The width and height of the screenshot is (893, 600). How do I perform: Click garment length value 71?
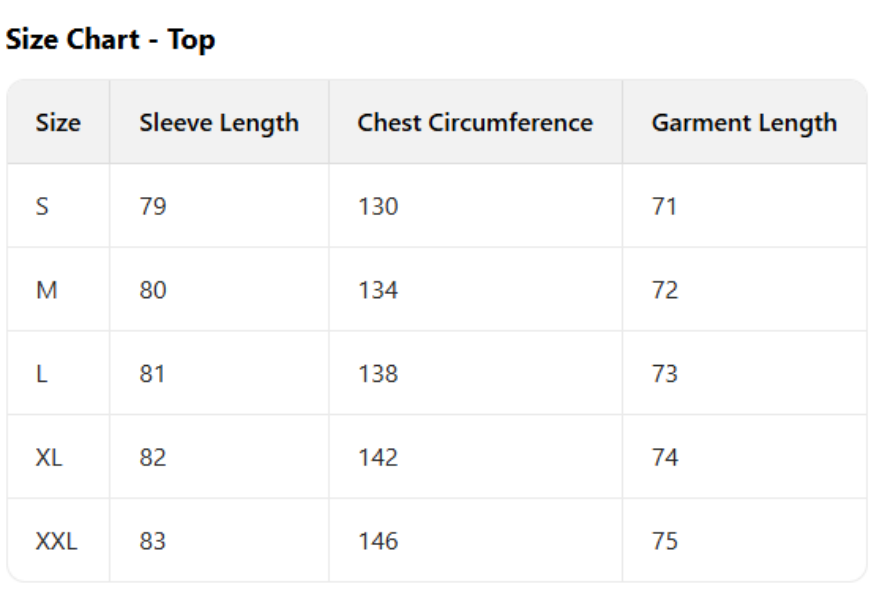click(x=664, y=207)
